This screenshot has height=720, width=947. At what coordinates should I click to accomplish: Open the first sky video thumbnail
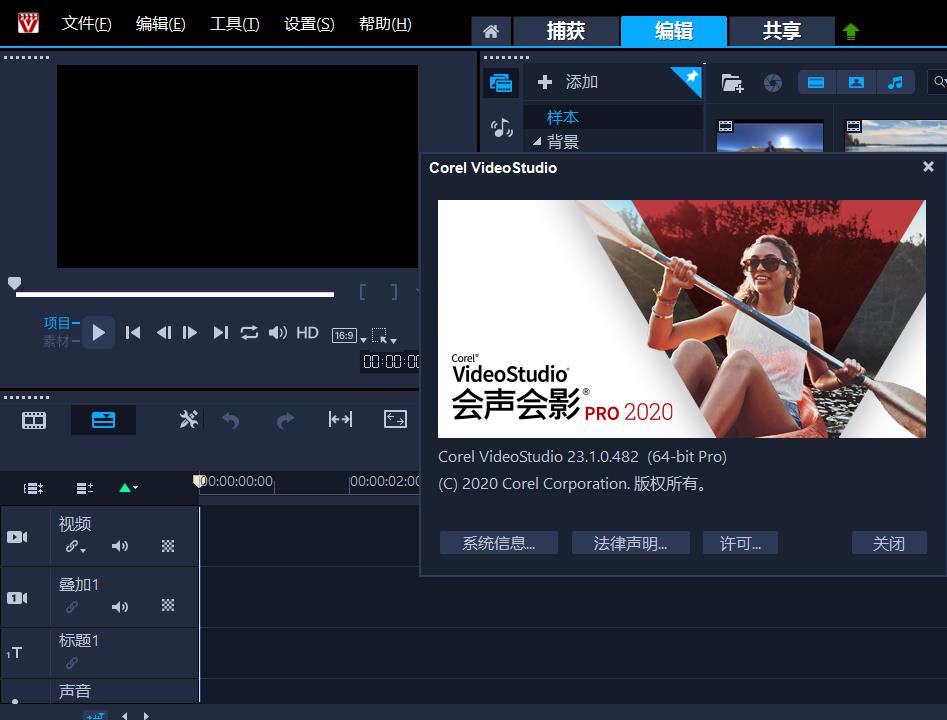770,136
